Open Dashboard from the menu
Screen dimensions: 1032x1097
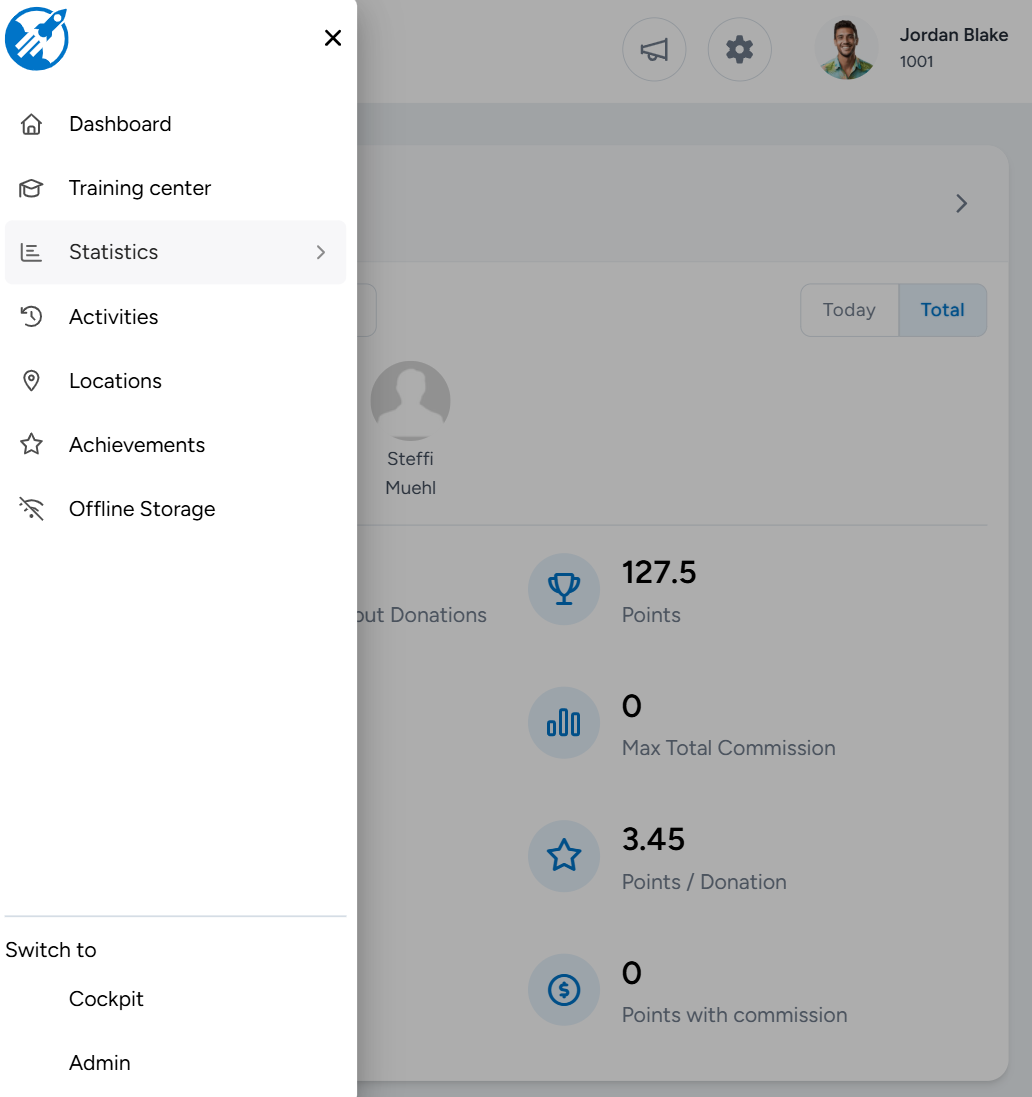coord(175,124)
